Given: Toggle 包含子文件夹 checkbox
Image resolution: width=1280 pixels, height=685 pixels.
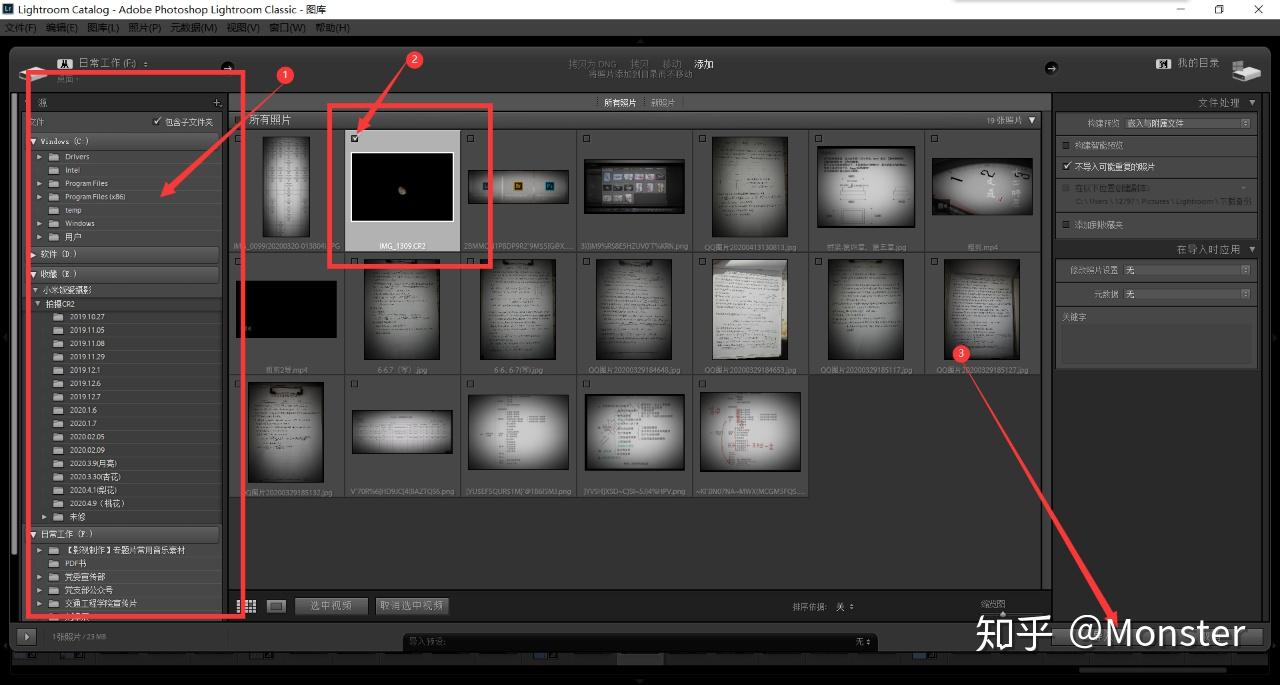Looking at the screenshot, I should click(158, 122).
